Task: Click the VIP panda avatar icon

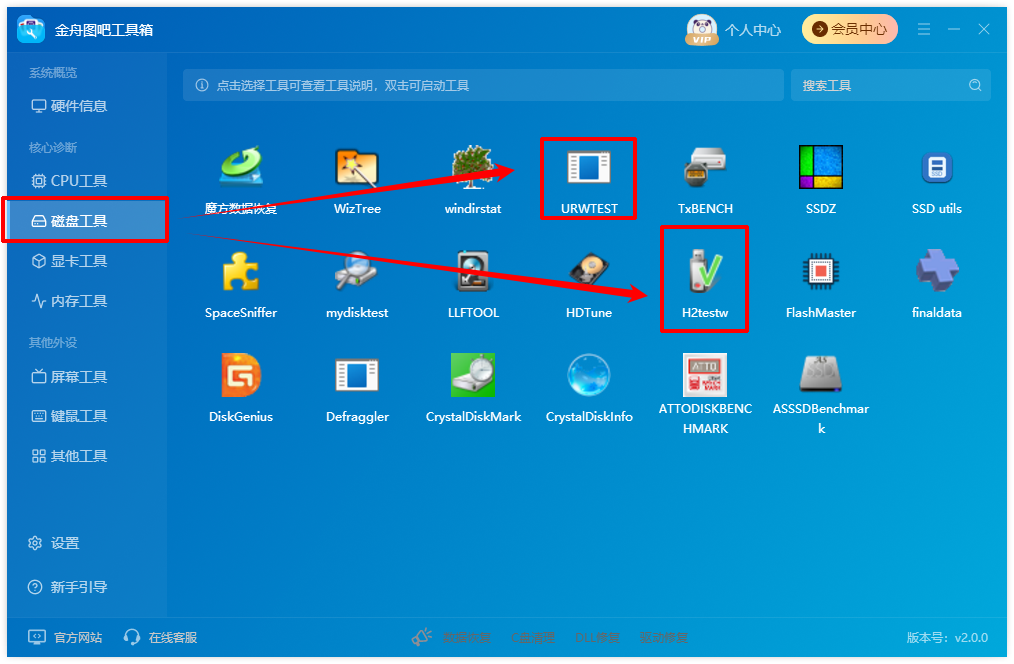Action: point(702,30)
